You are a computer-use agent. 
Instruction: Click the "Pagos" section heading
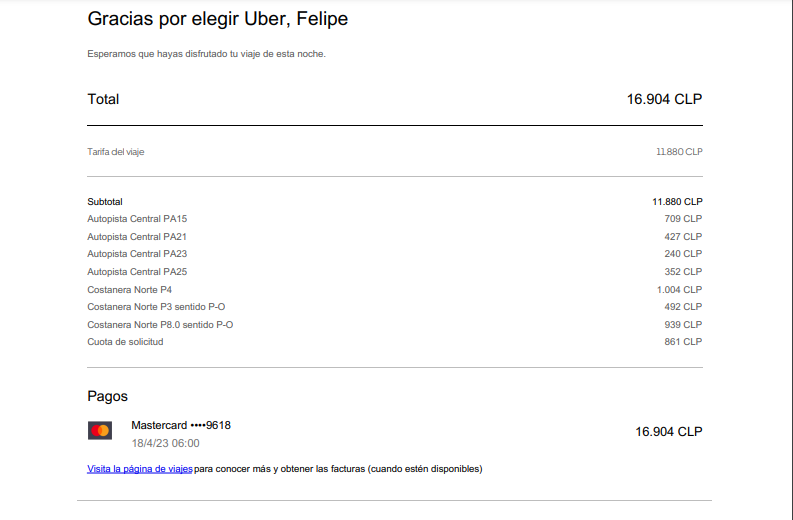click(107, 396)
